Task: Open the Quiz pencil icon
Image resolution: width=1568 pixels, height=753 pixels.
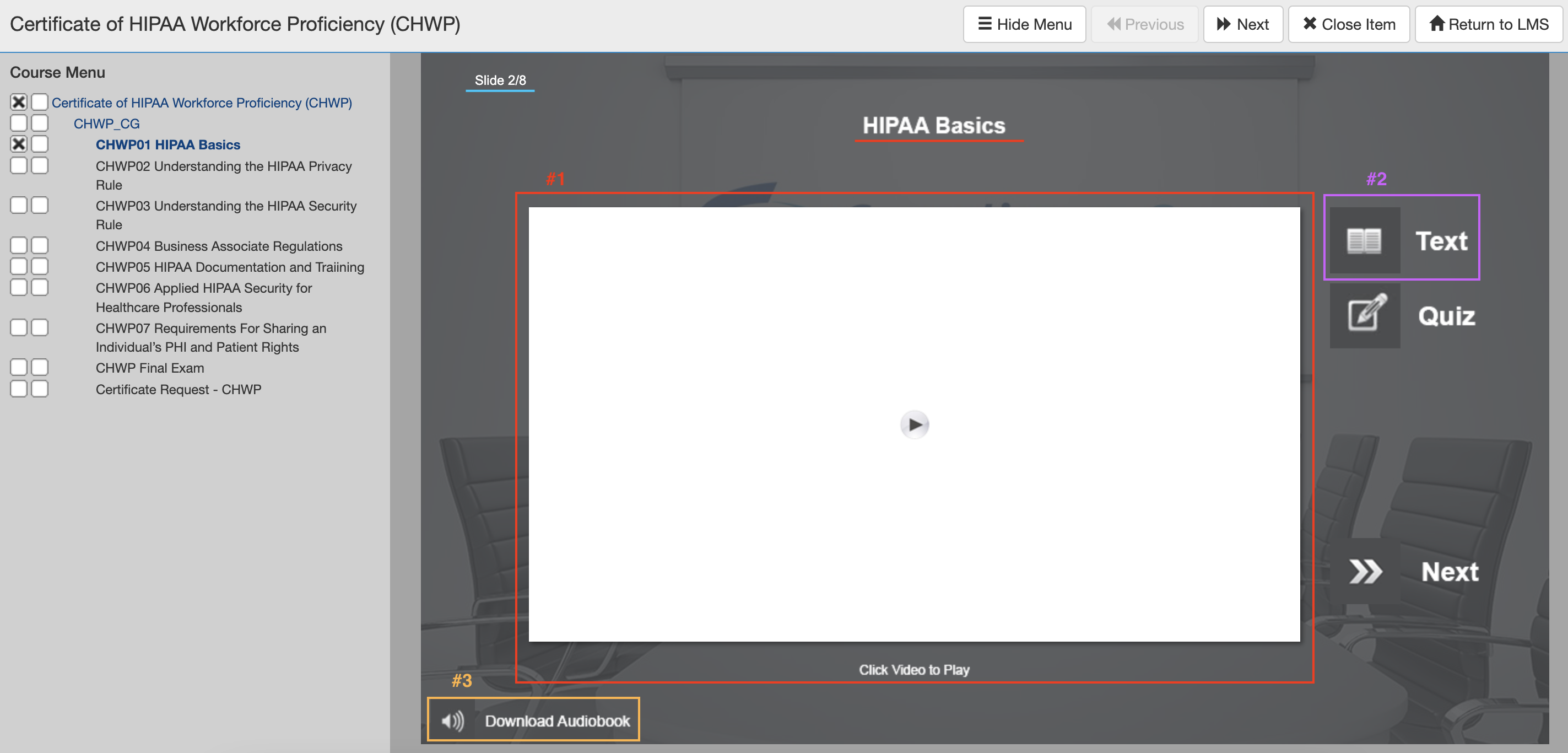Action: pyautogui.click(x=1365, y=315)
